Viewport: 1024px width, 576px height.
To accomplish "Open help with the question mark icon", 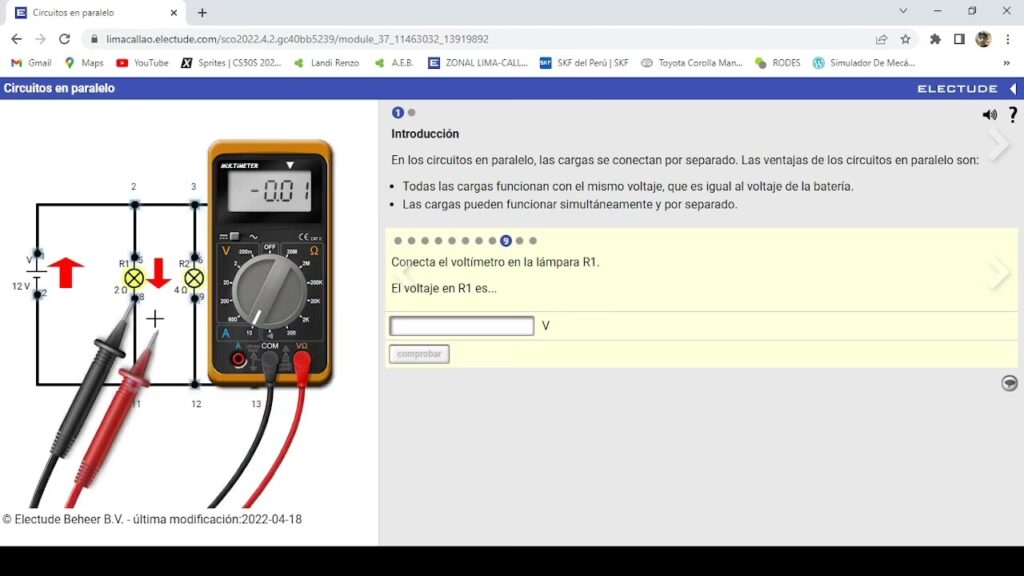I will pyautogui.click(x=1012, y=115).
